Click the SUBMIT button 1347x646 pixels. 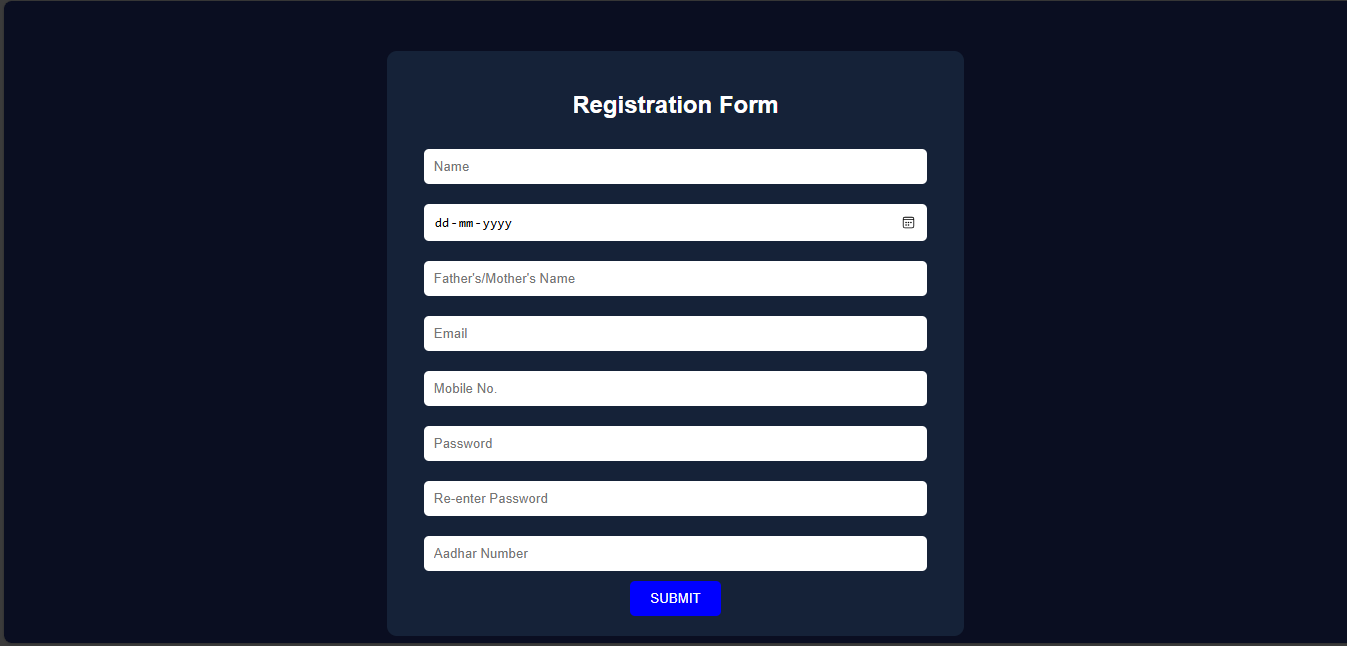(x=675, y=598)
